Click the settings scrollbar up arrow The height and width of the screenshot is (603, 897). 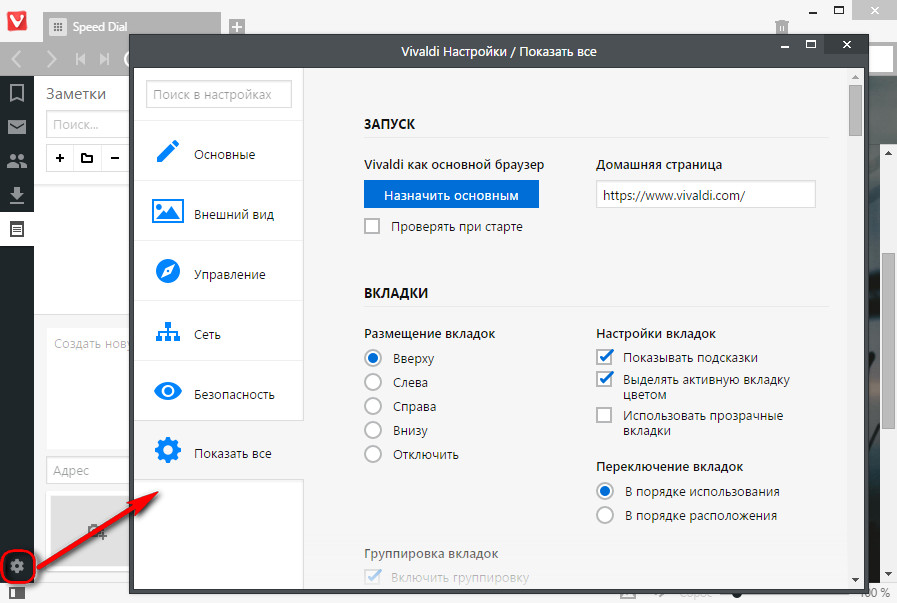coord(855,76)
